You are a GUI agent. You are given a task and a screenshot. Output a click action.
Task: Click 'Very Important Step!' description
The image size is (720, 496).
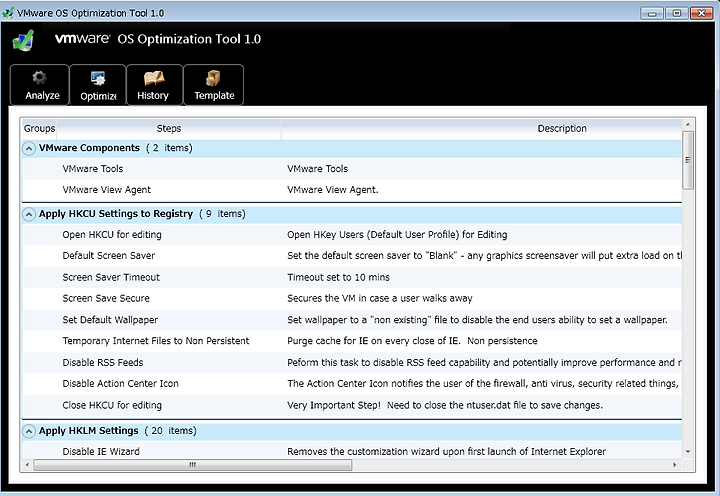click(445, 406)
